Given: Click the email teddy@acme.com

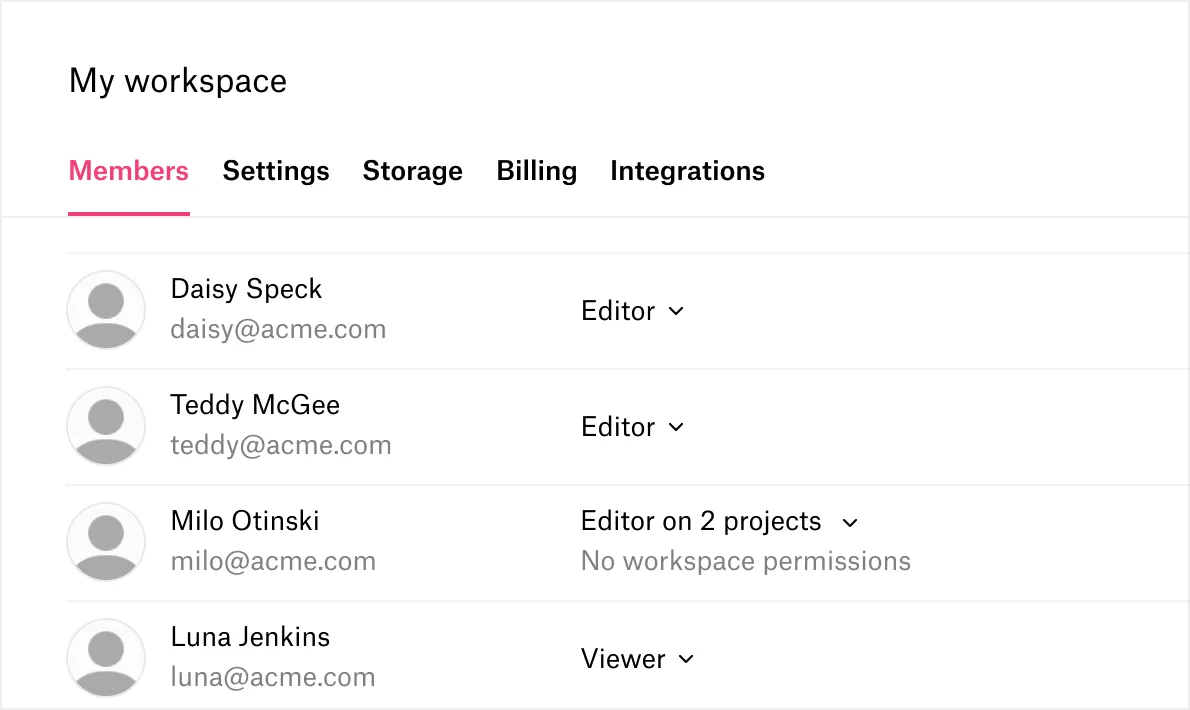Looking at the screenshot, I should 281,445.
